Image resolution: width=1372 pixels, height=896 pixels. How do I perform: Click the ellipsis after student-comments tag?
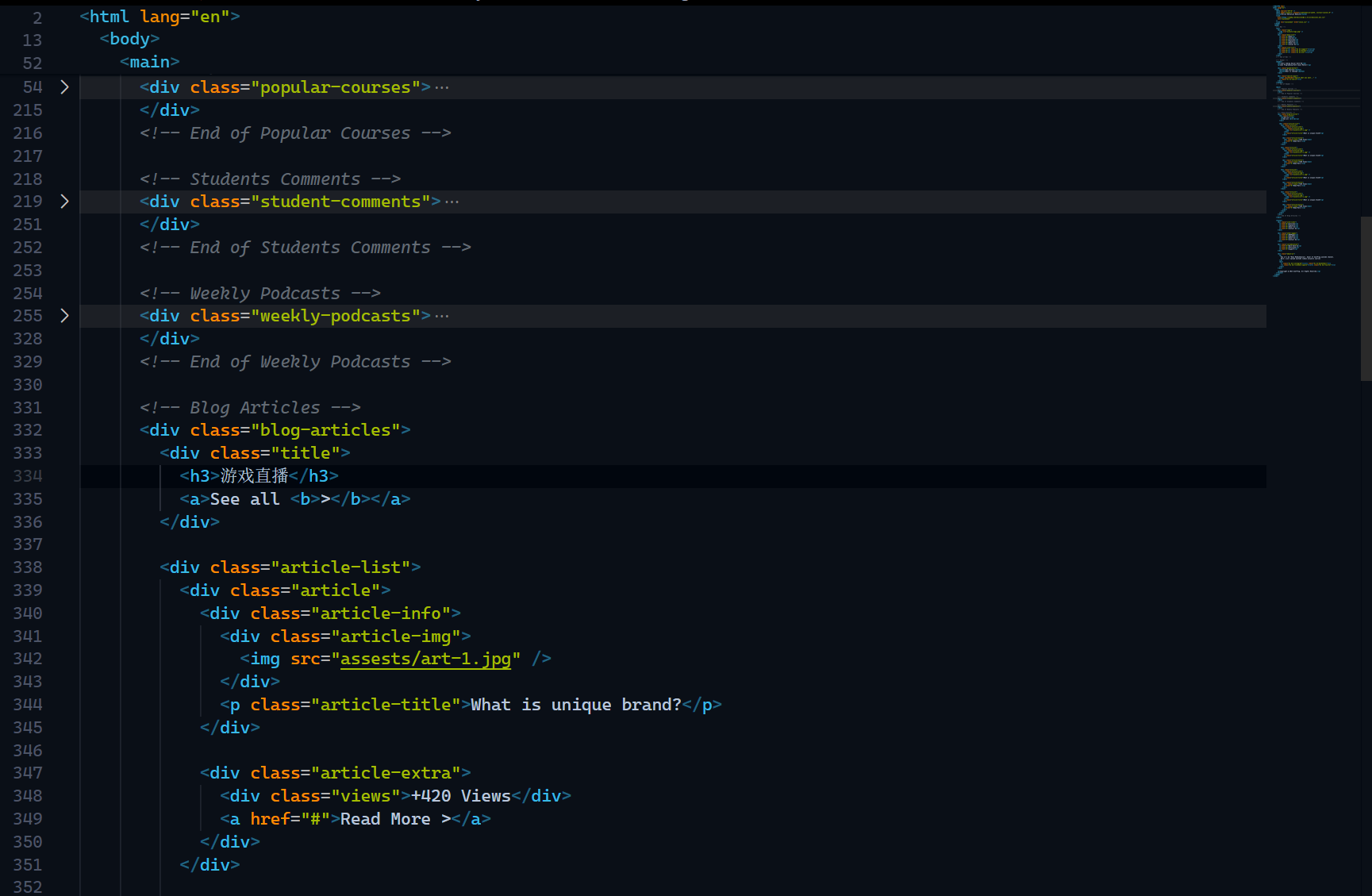(x=452, y=202)
